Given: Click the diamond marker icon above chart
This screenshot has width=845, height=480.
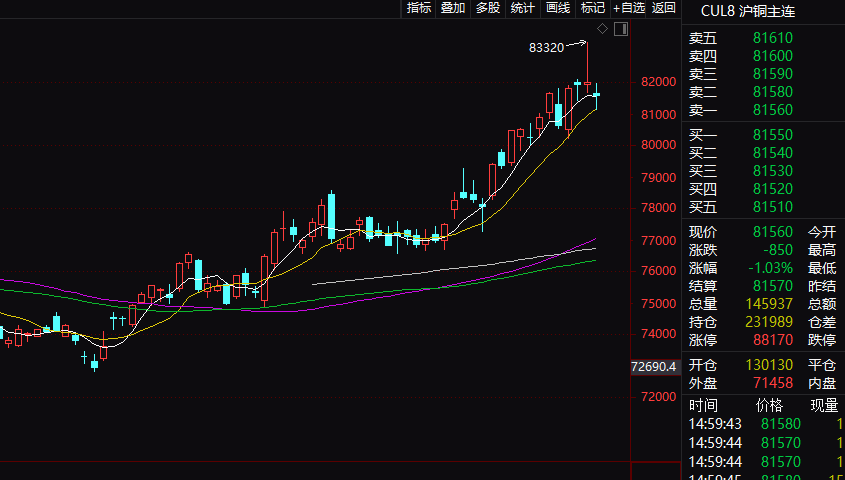Looking at the screenshot, I should [x=602, y=29].
